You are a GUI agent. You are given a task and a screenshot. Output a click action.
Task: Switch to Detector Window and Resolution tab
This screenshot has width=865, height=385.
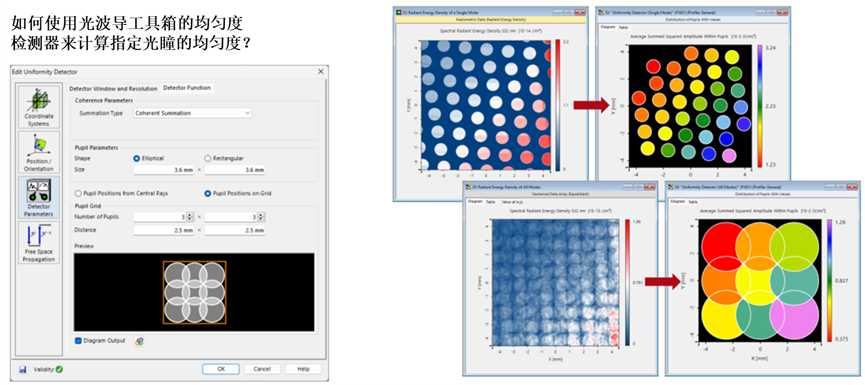click(113, 88)
